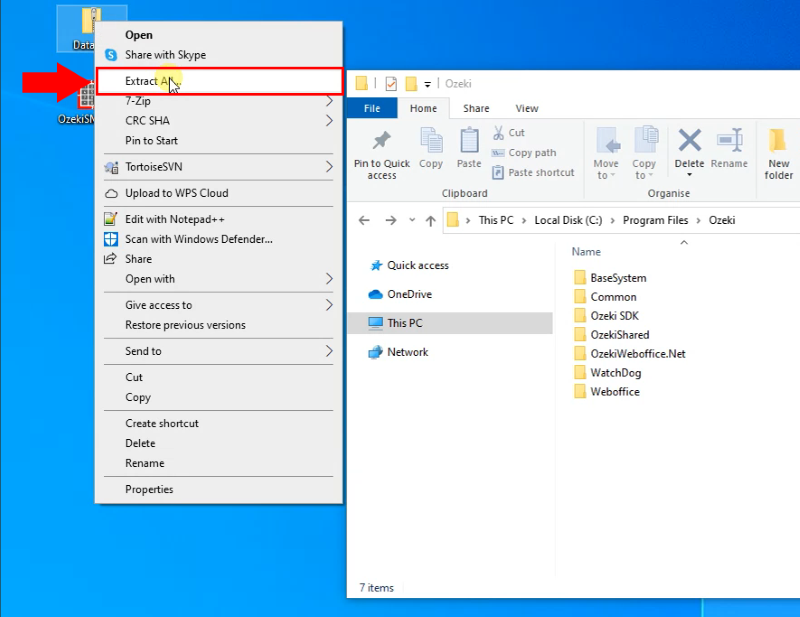The width and height of the screenshot is (800, 617).
Task: Click the red Delete X icon
Action: click(x=689, y=140)
